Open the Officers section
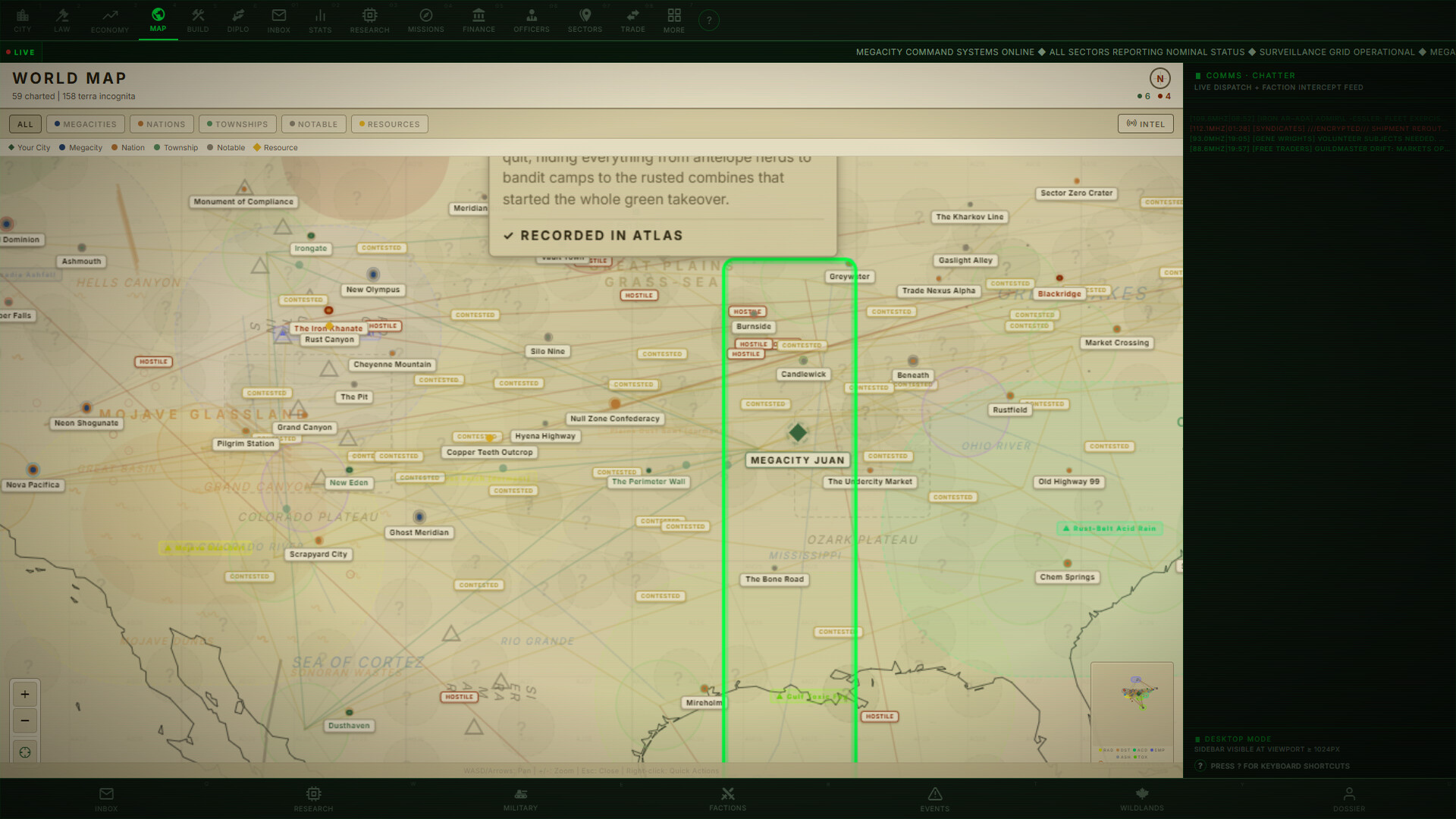The image size is (1456, 819). pyautogui.click(x=532, y=20)
